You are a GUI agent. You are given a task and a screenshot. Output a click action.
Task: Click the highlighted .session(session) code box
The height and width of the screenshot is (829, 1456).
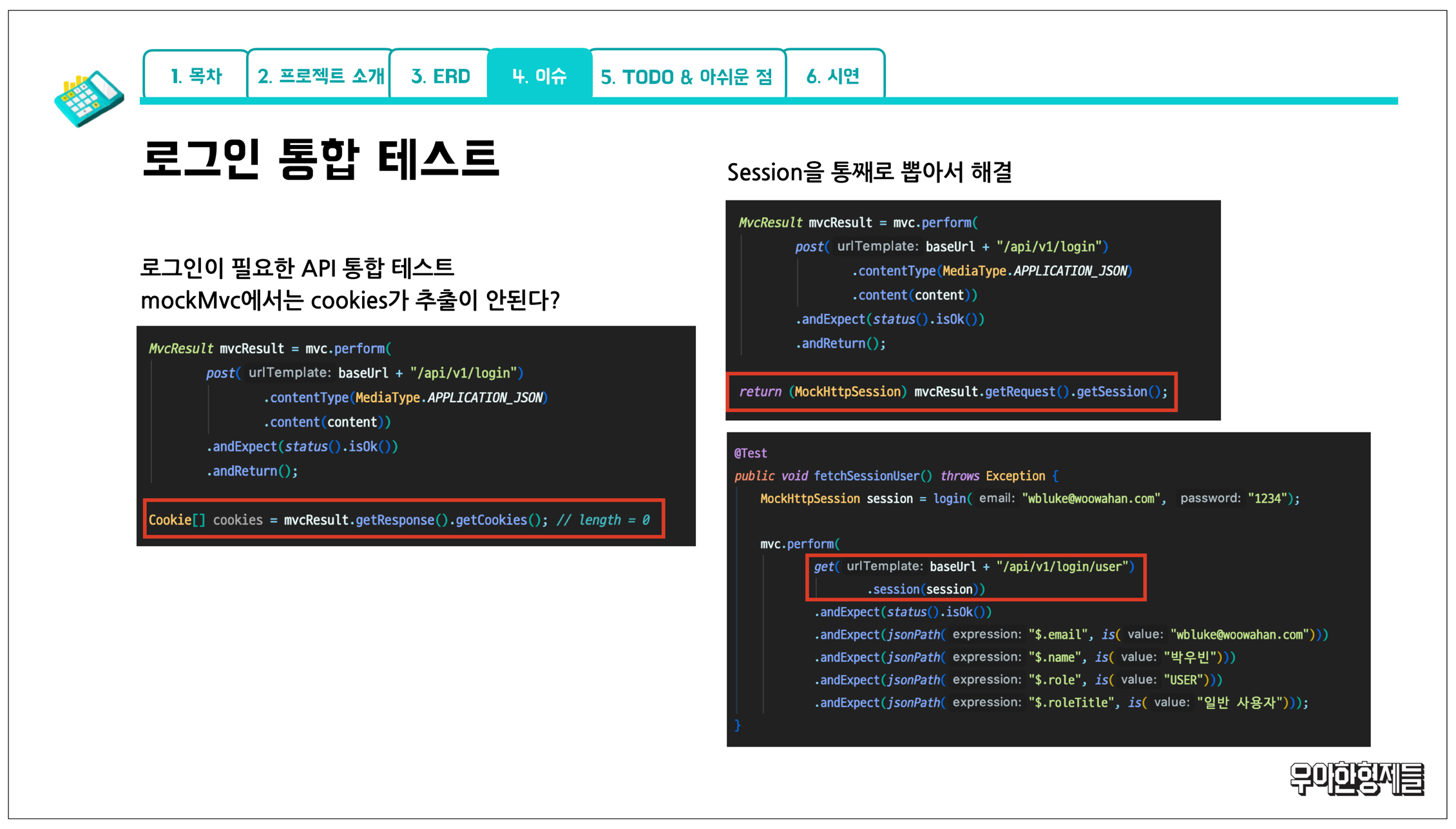(975, 578)
